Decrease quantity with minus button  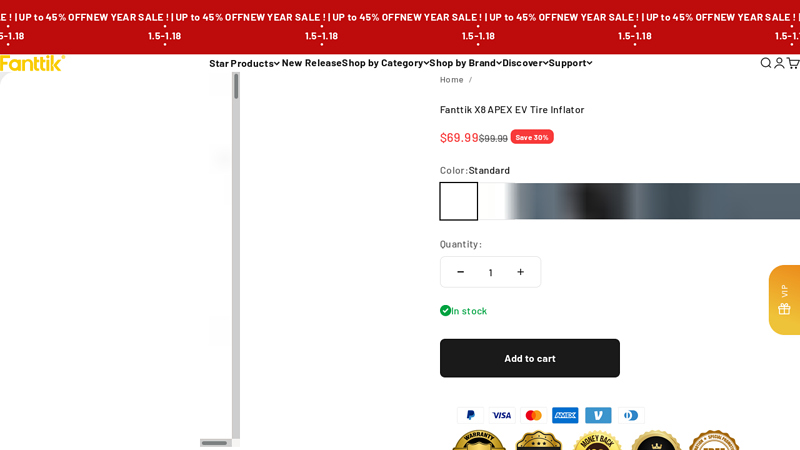pos(460,272)
